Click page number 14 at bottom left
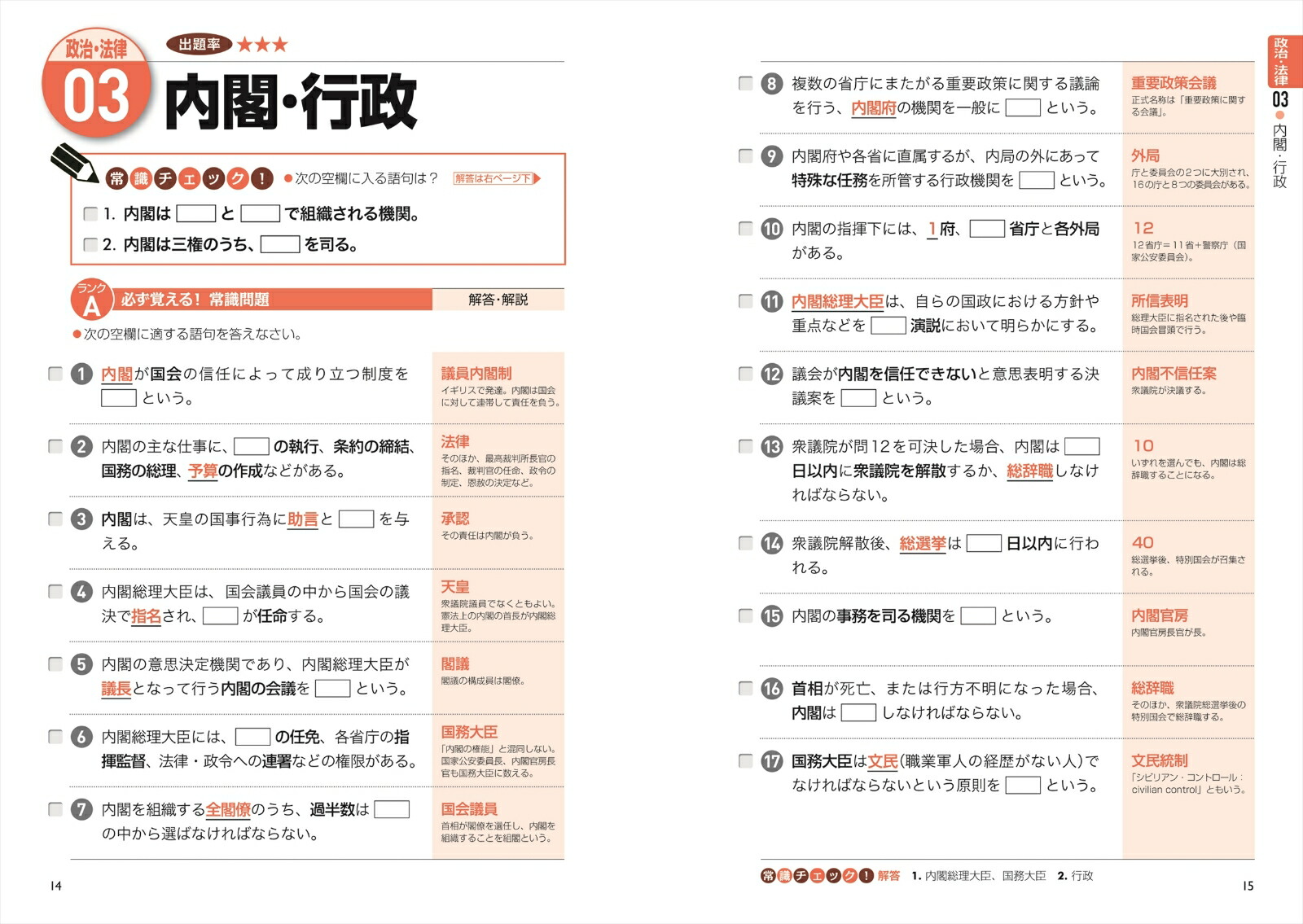Viewport: 1303px width, 924px height. pyautogui.click(x=55, y=886)
